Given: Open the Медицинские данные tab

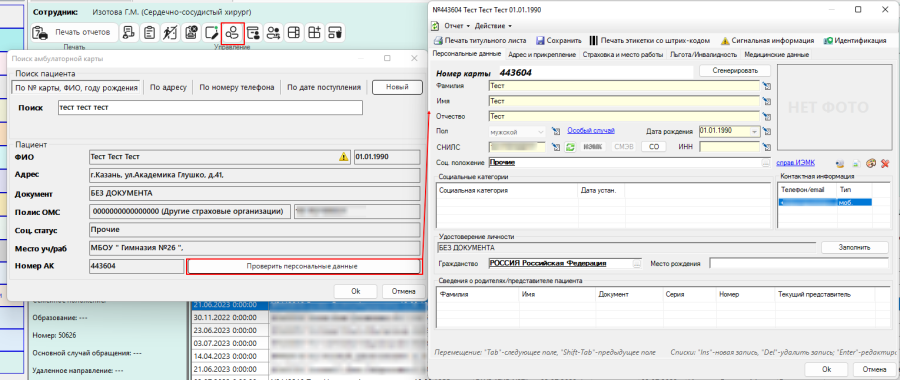Looking at the screenshot, I should (777, 55).
